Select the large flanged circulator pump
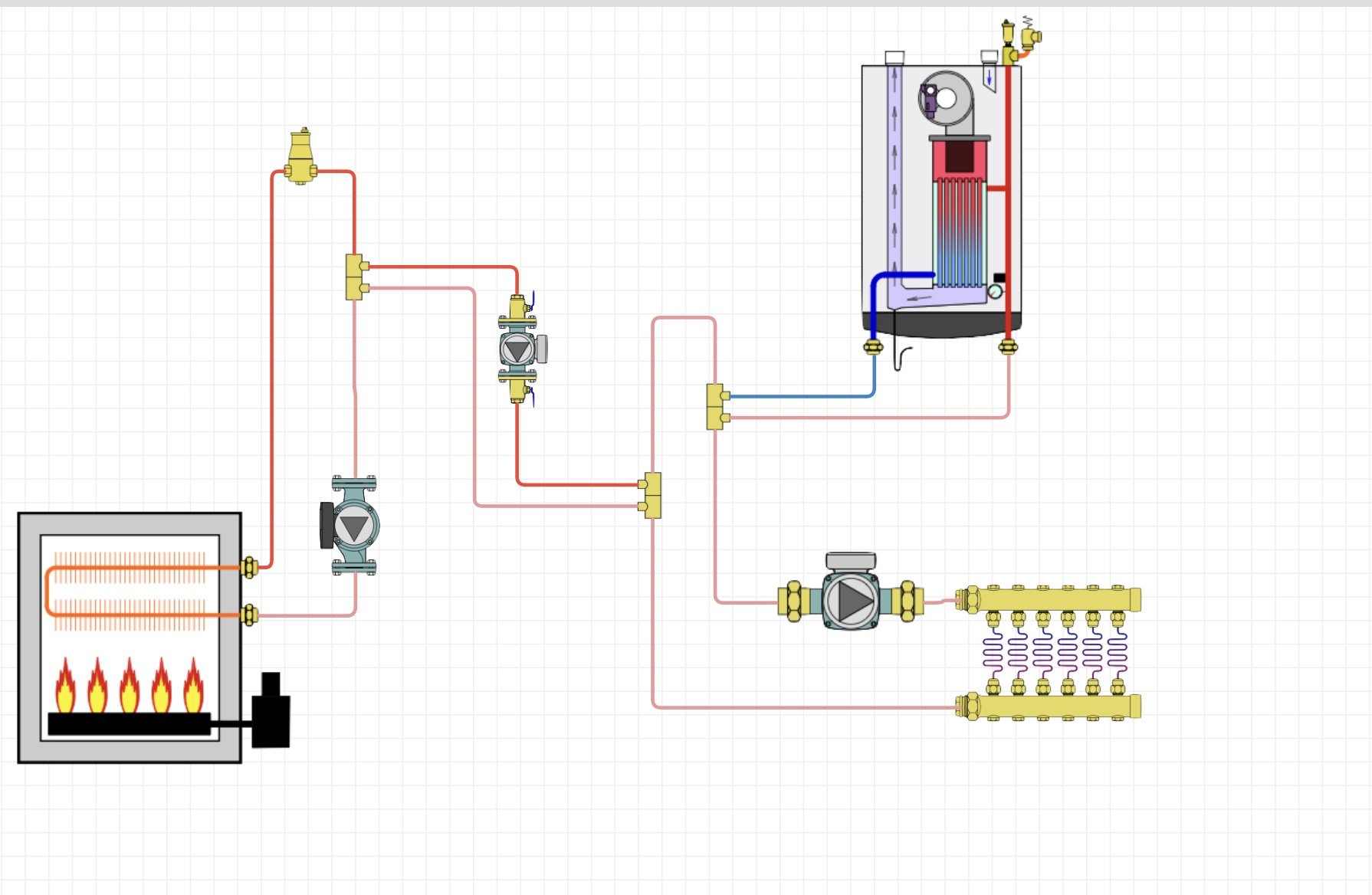Screen dimensions: 1372x895 [x=350, y=526]
